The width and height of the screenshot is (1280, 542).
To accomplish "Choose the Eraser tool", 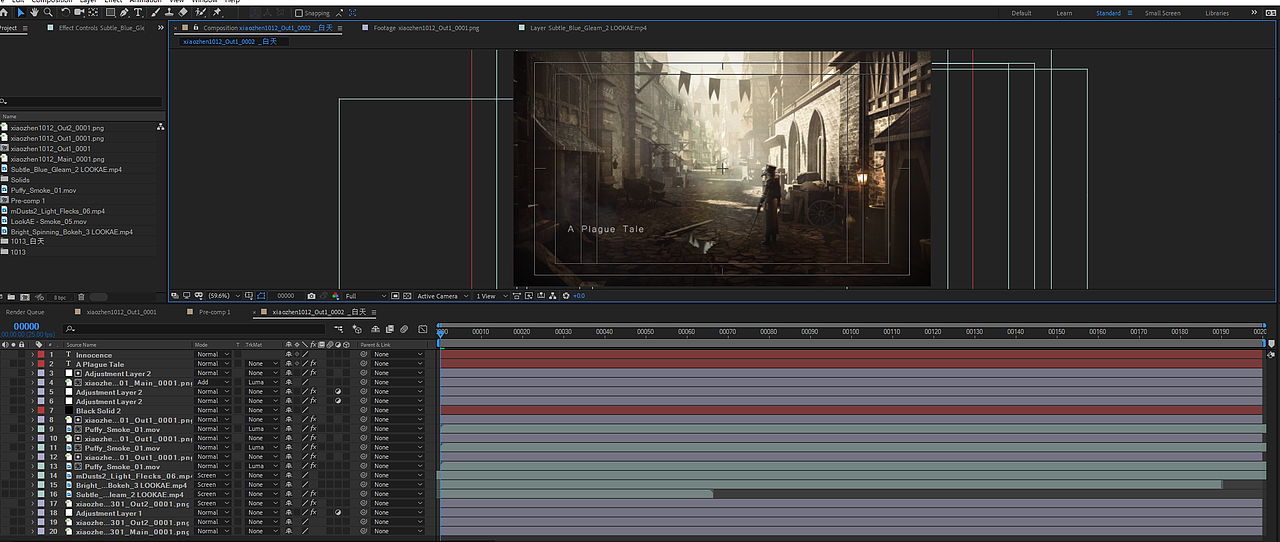I will (x=183, y=12).
